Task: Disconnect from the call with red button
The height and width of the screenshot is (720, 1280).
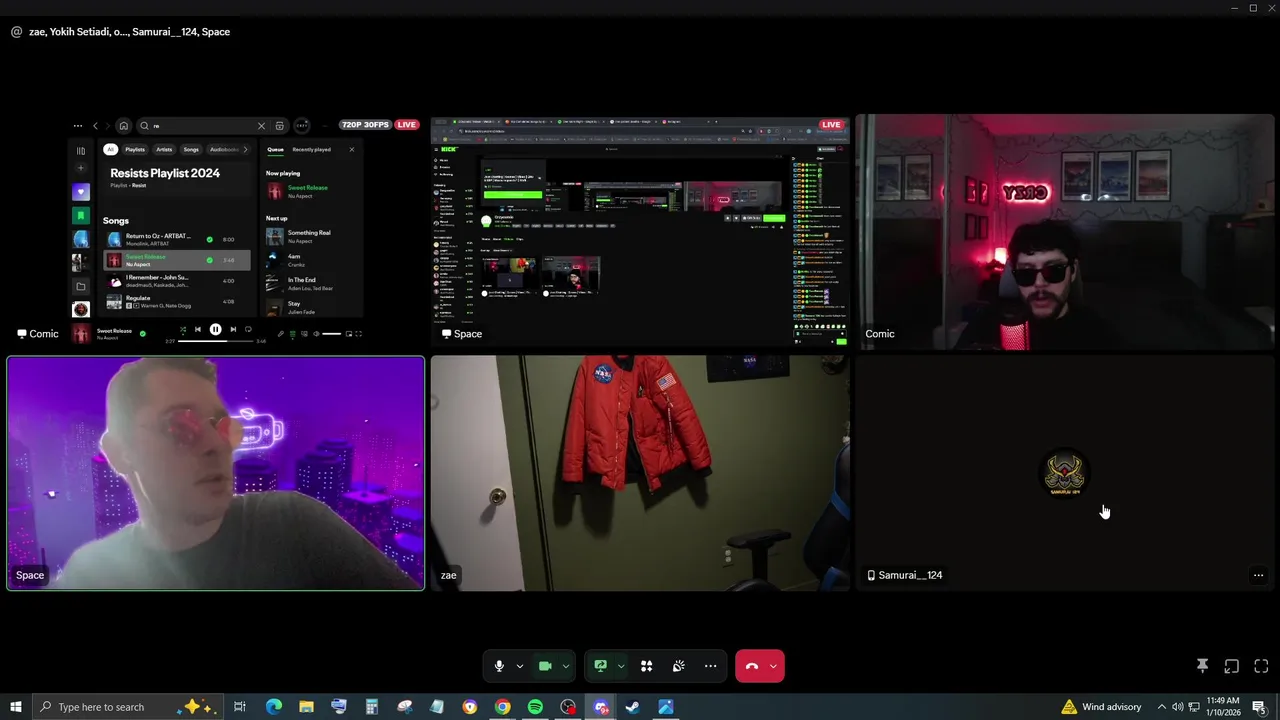Action: click(x=752, y=666)
